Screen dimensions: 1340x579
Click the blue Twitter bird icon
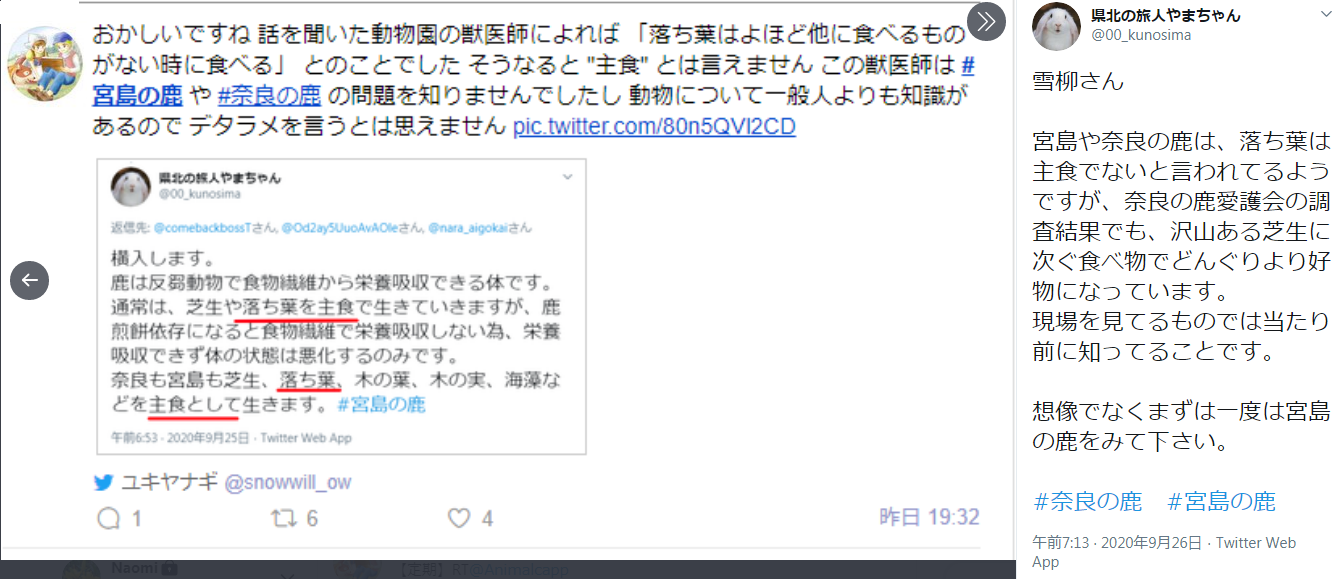click(x=104, y=483)
